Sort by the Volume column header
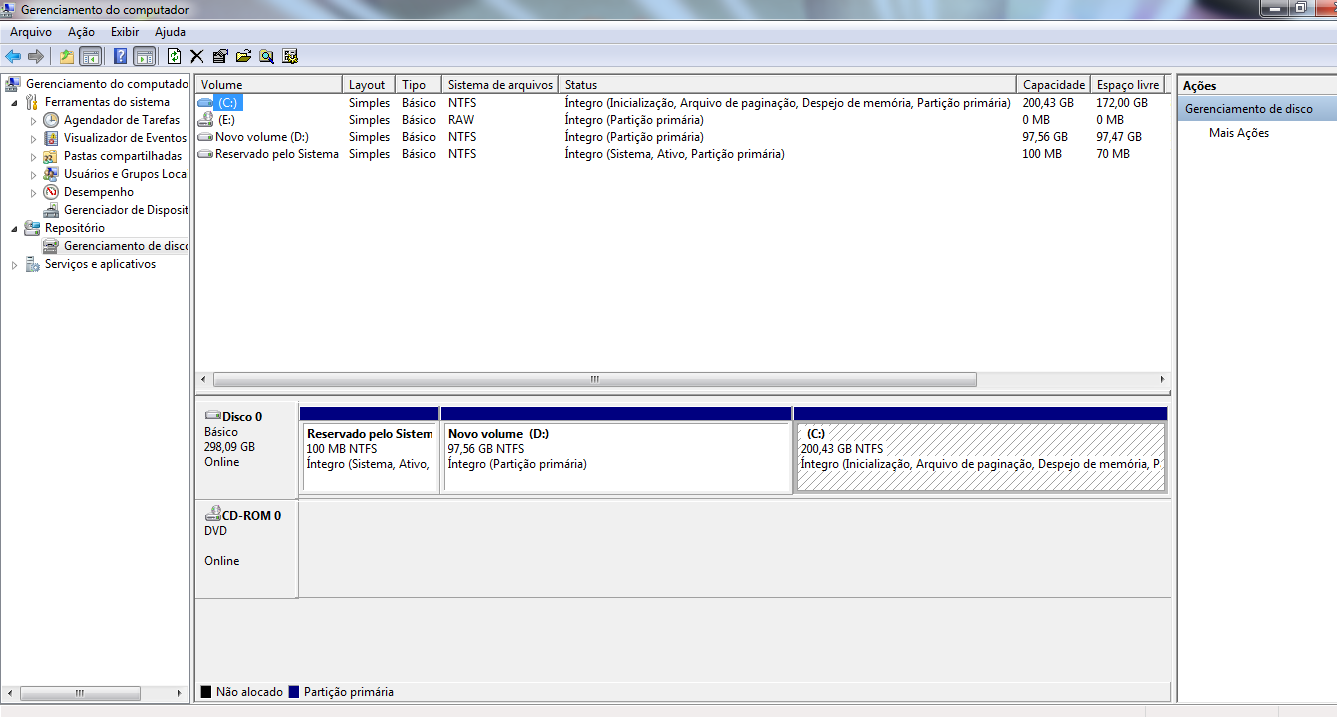The image size is (1337, 717). pos(268,85)
